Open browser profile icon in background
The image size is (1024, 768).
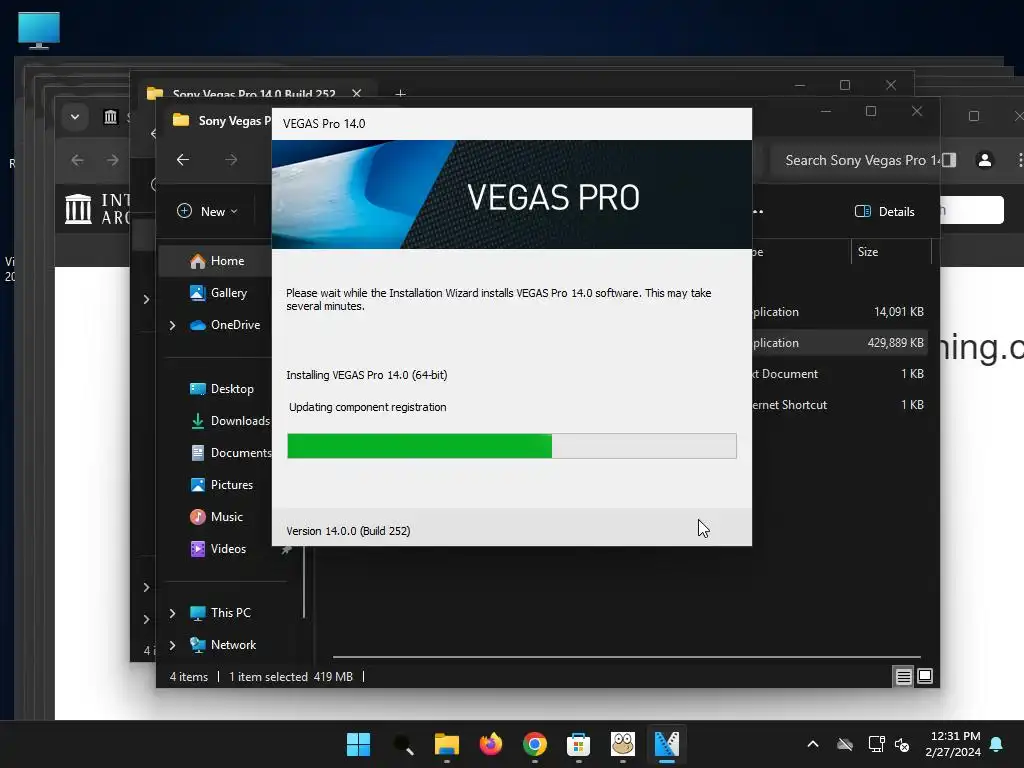click(984, 160)
